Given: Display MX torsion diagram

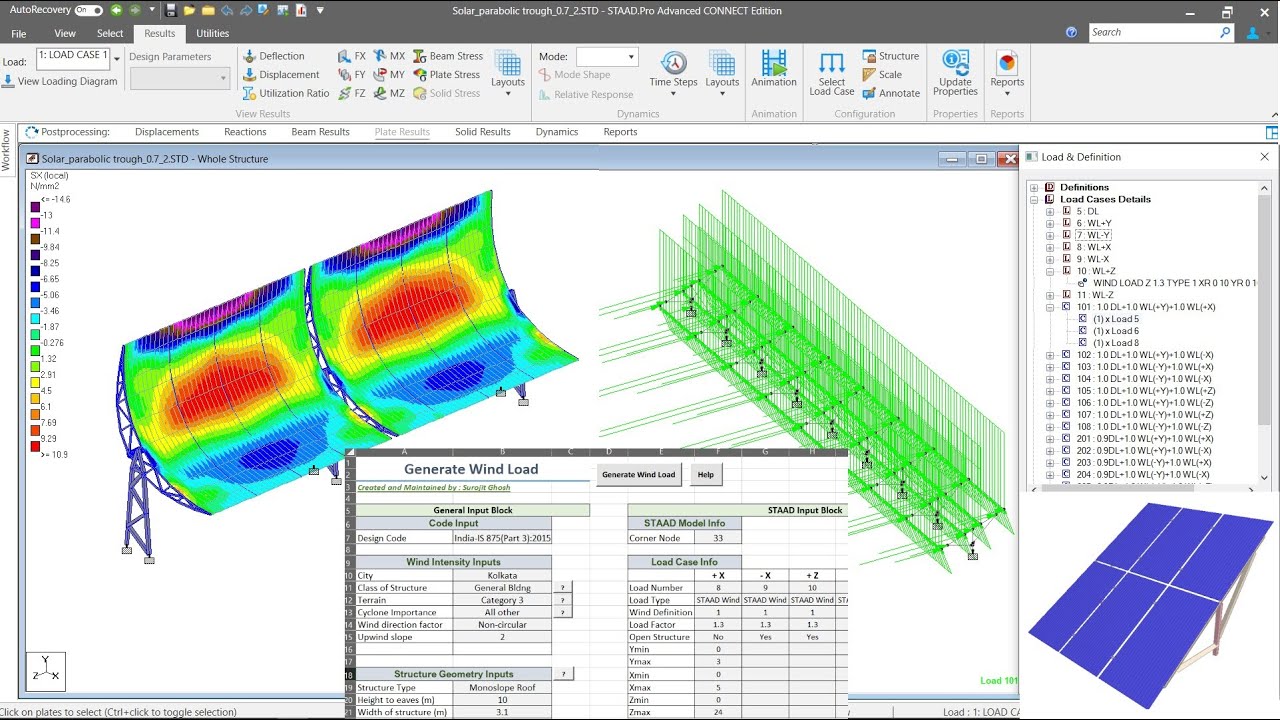Looking at the screenshot, I should [389, 56].
